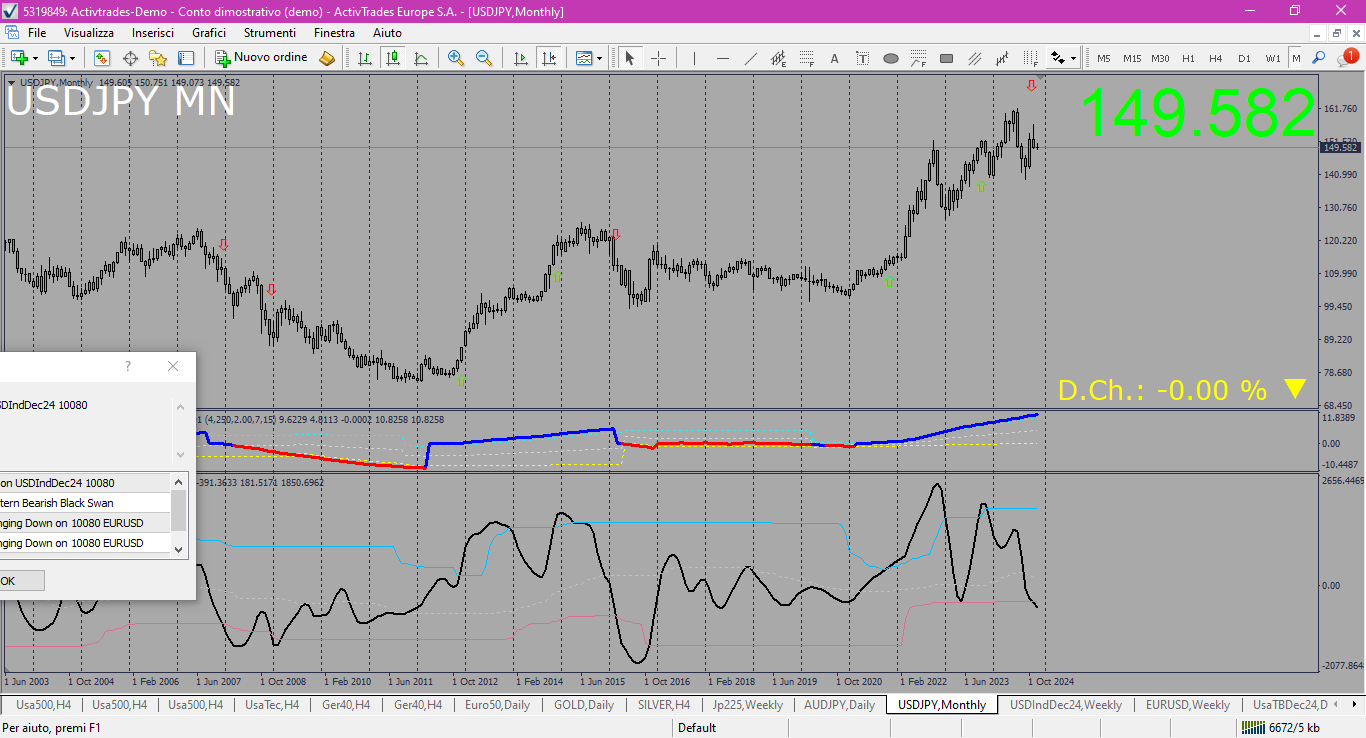This screenshot has width=1366, height=738.
Task: Open the search magnifier icon
Action: [1319, 58]
